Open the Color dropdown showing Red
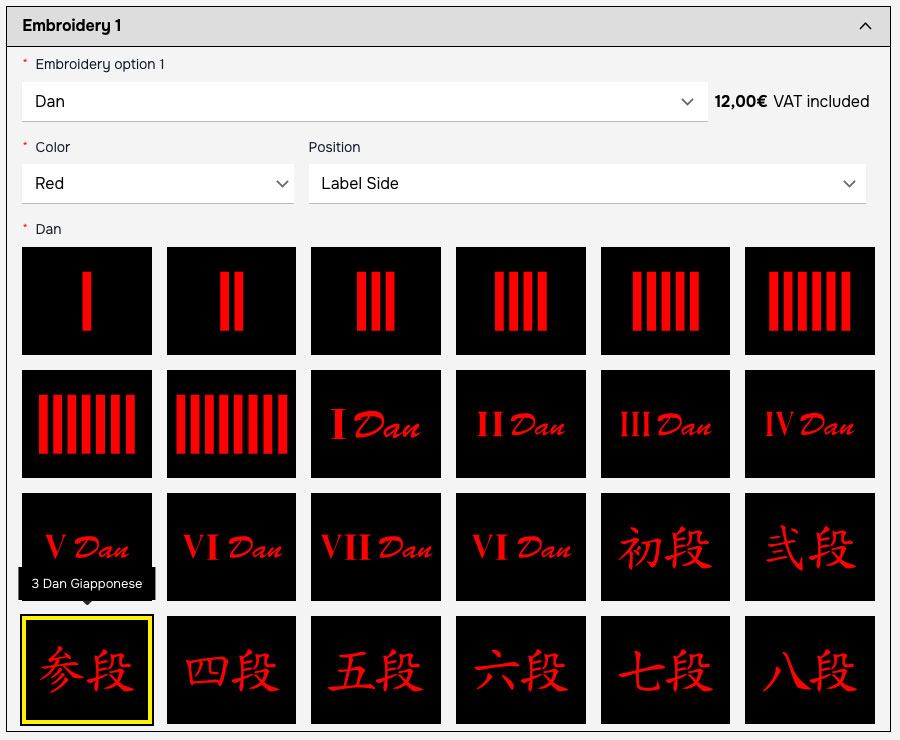This screenshot has width=900, height=740. coord(158,184)
